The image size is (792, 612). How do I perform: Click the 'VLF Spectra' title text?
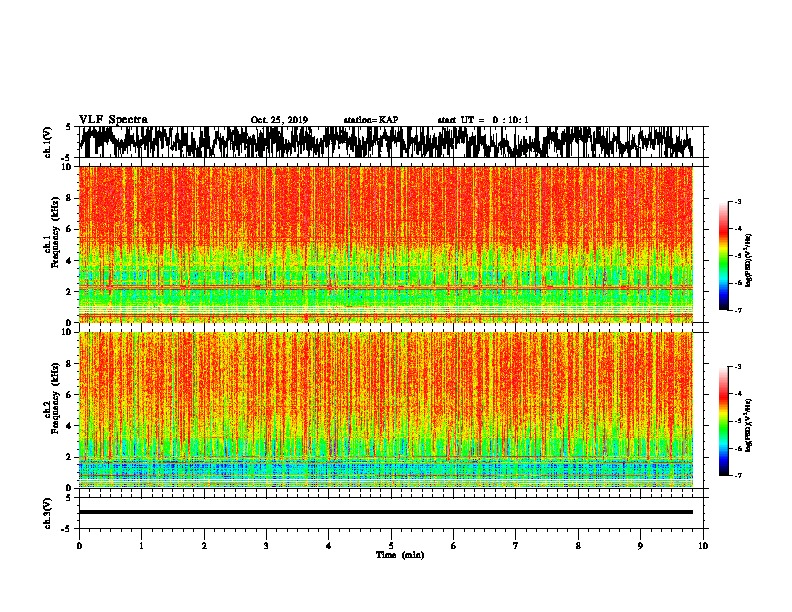(113, 120)
